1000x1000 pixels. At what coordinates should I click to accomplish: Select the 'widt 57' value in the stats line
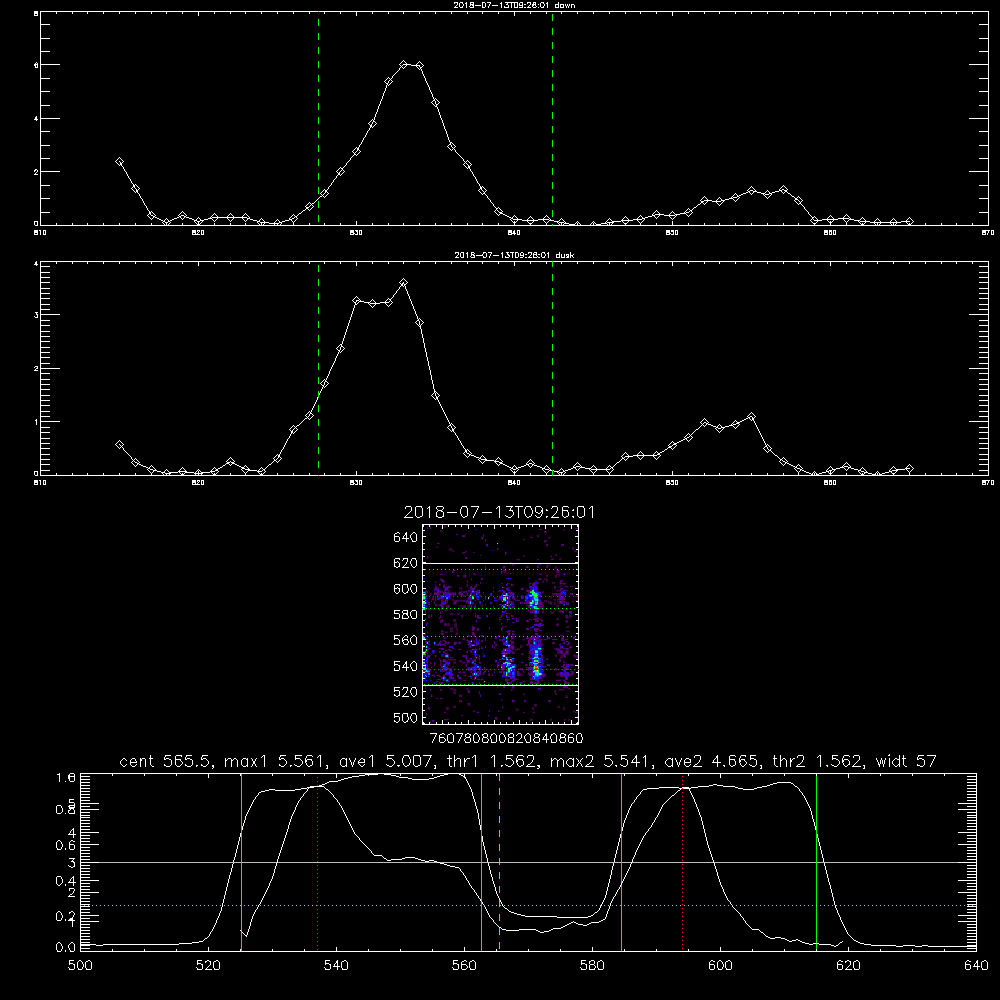click(906, 761)
